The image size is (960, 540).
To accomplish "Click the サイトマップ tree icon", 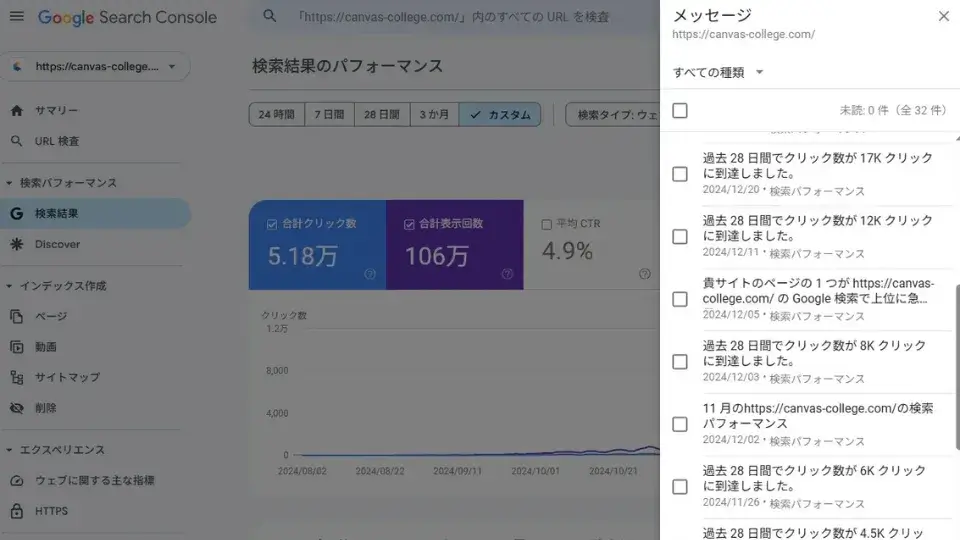I will 17,378.
